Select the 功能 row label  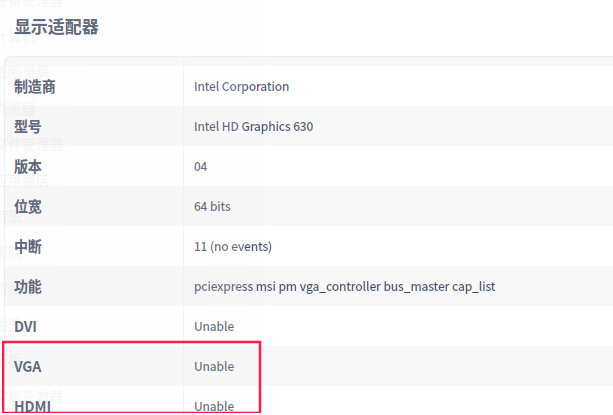[x=28, y=287]
